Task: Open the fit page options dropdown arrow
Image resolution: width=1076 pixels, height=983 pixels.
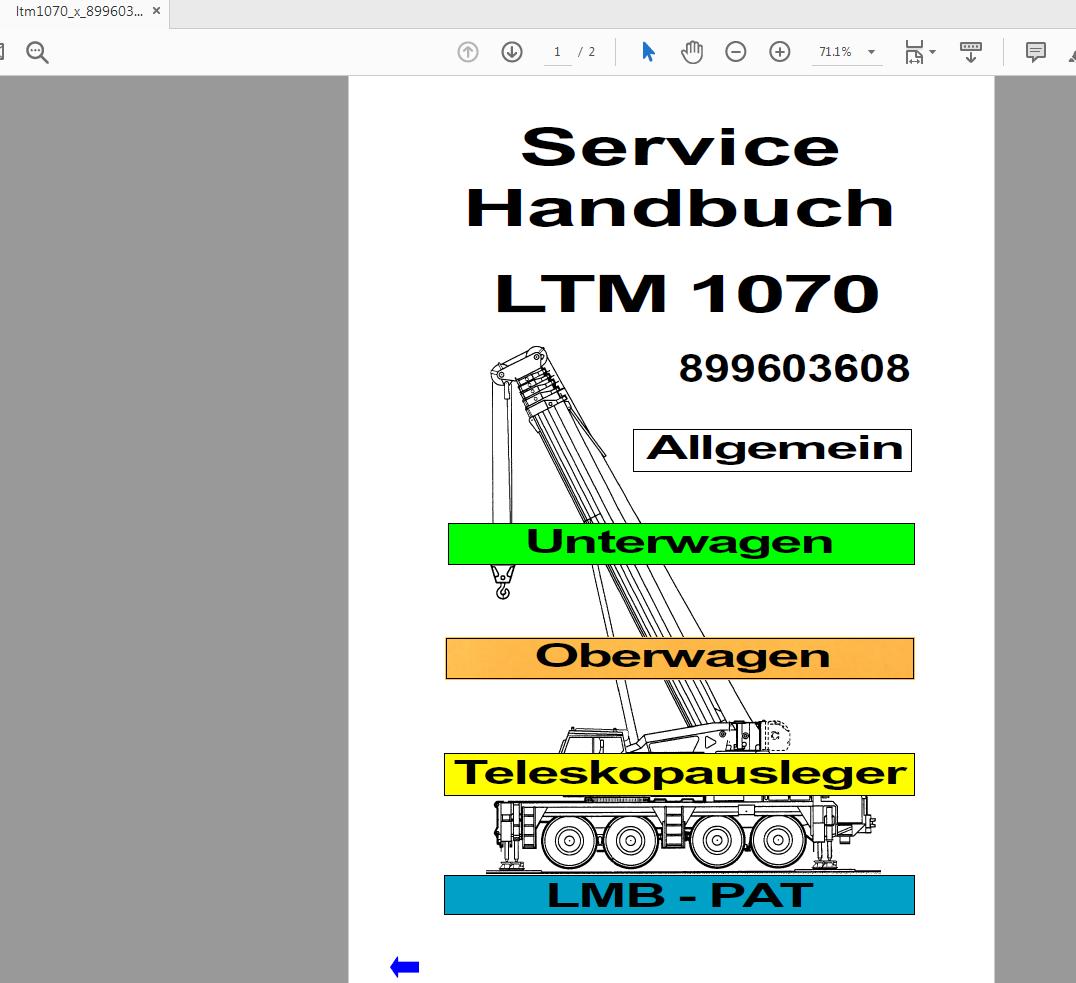Action: click(x=933, y=52)
